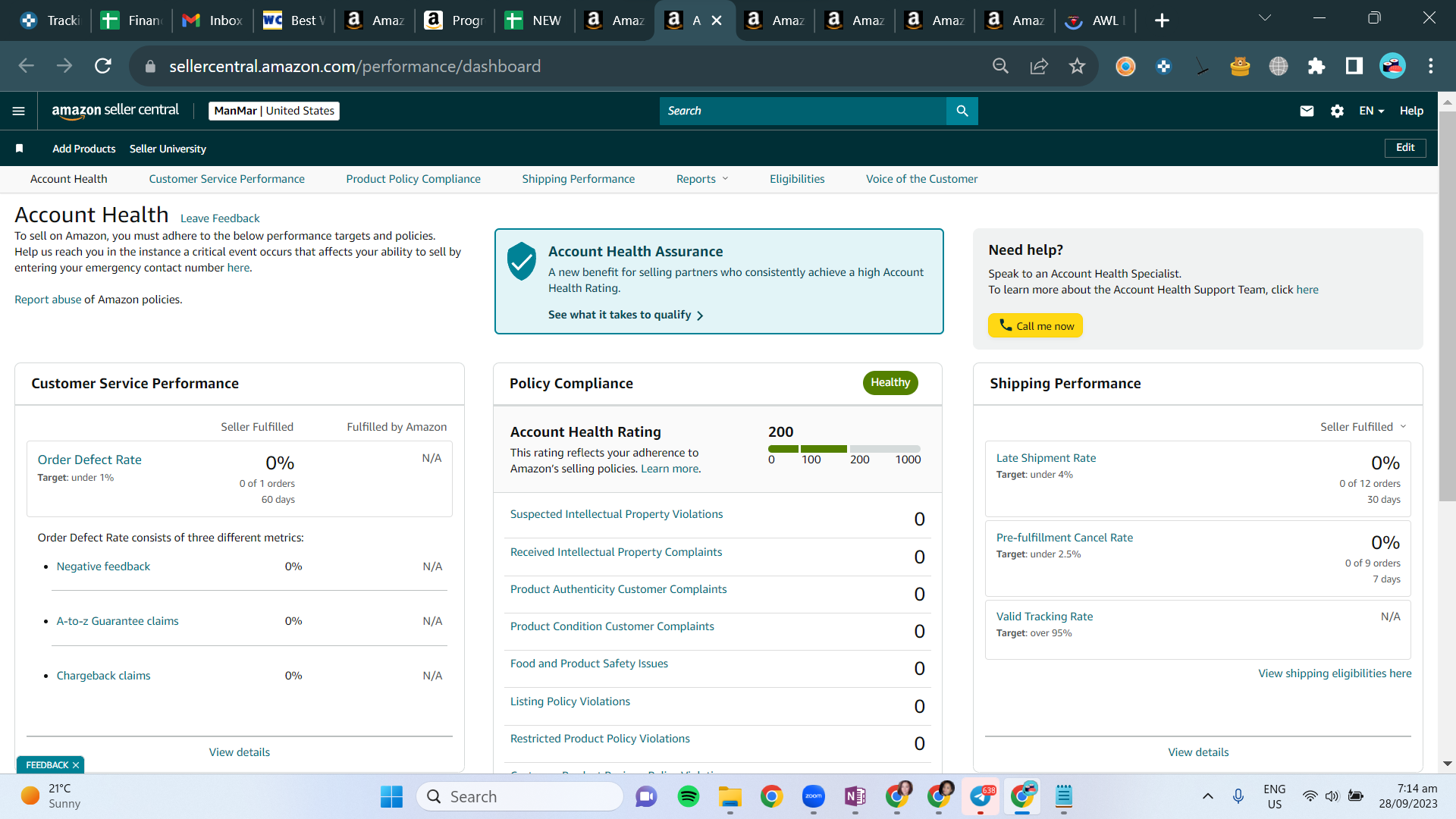This screenshot has width=1456, height=819.
Task: Switch to the Inbox Gmail browser tab
Action: pos(213,20)
